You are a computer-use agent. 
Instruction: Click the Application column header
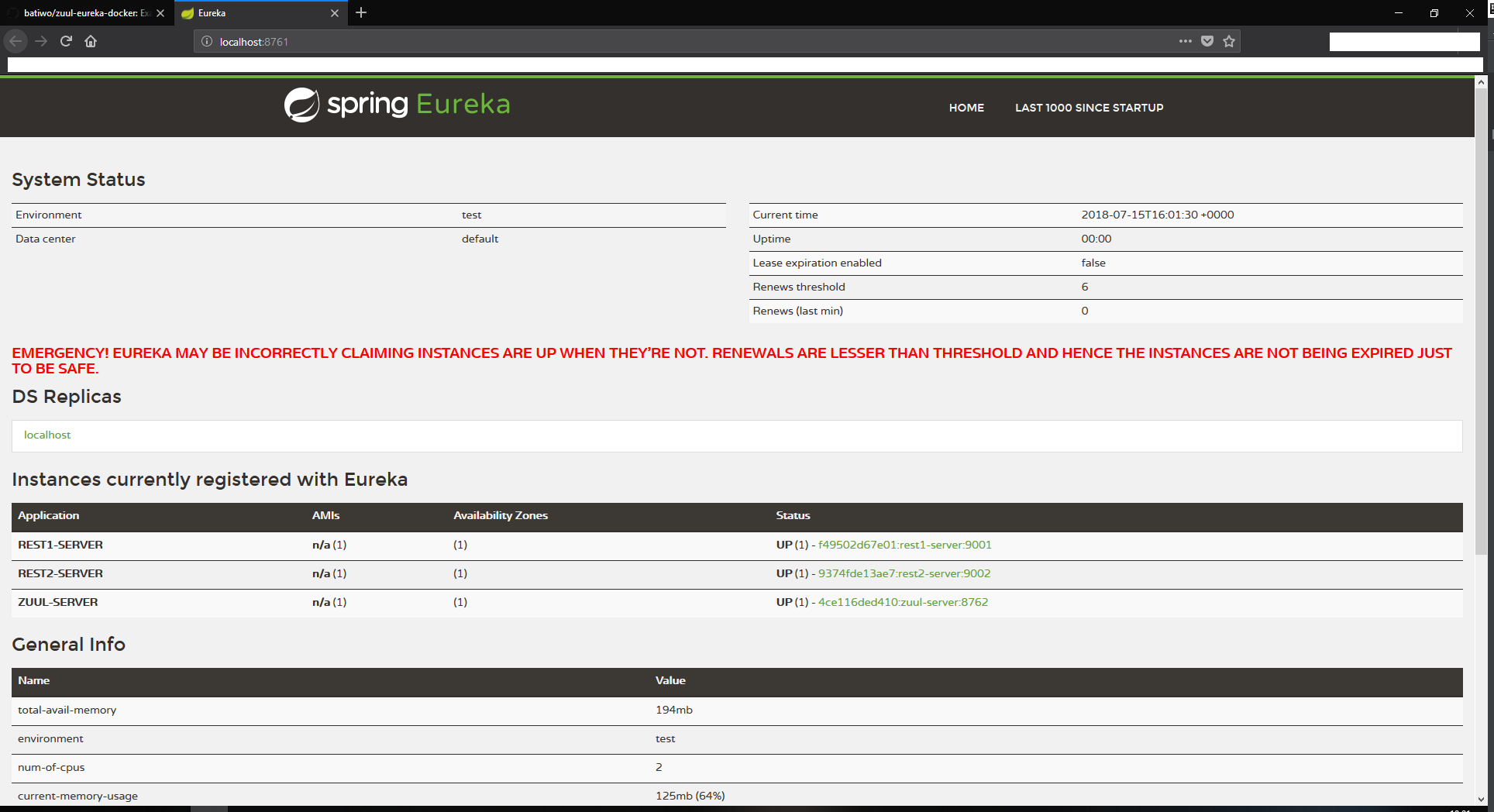(x=48, y=515)
